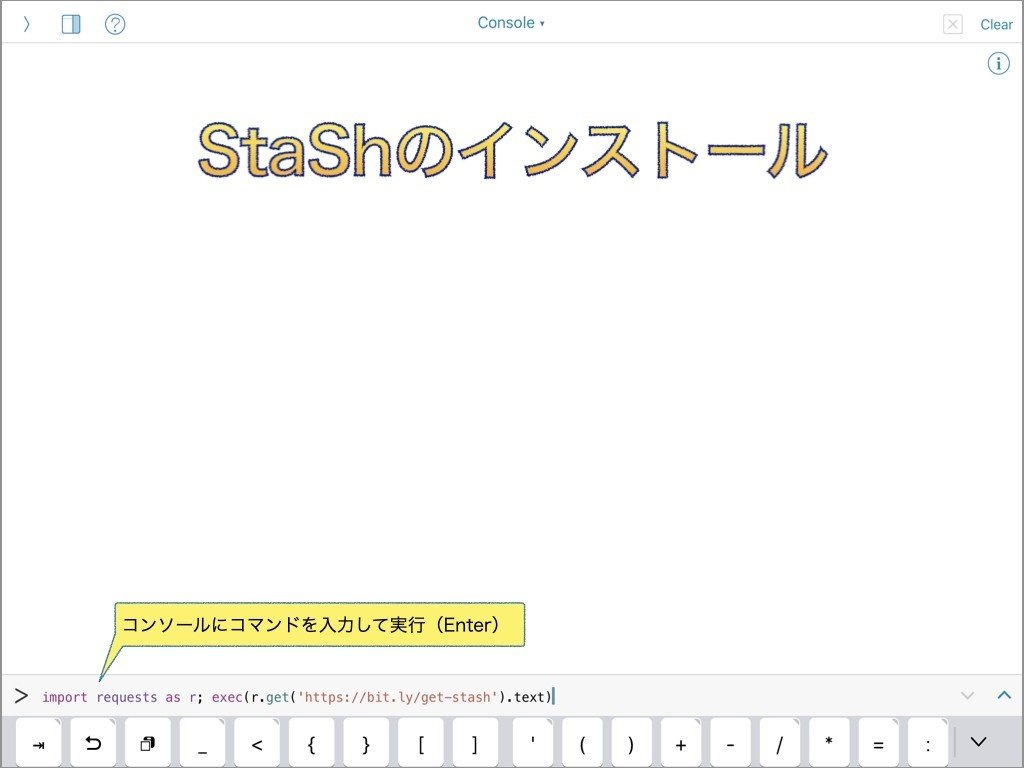Clear the console output
Screen dimensions: 1024x768
pos(996,24)
